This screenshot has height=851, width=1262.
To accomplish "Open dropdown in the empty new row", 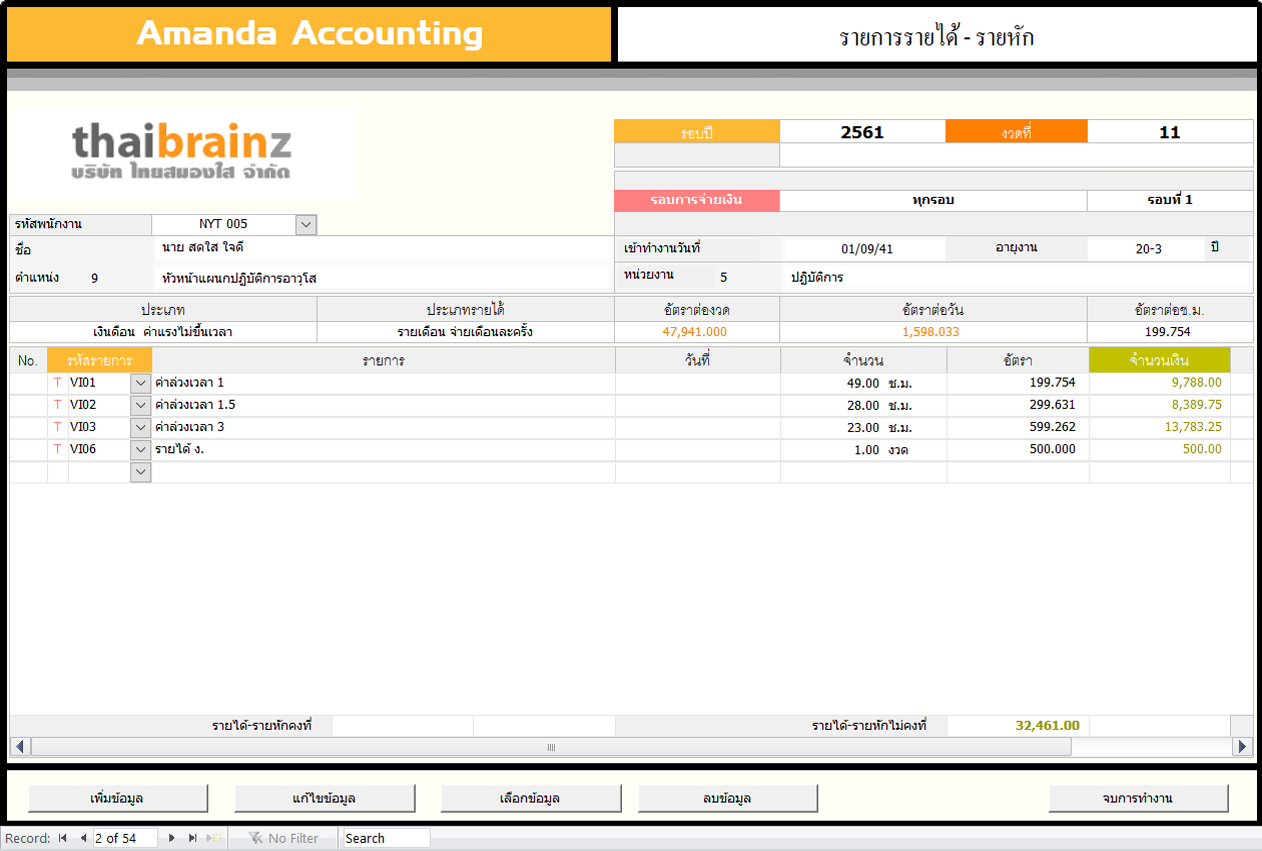I will [x=140, y=472].
